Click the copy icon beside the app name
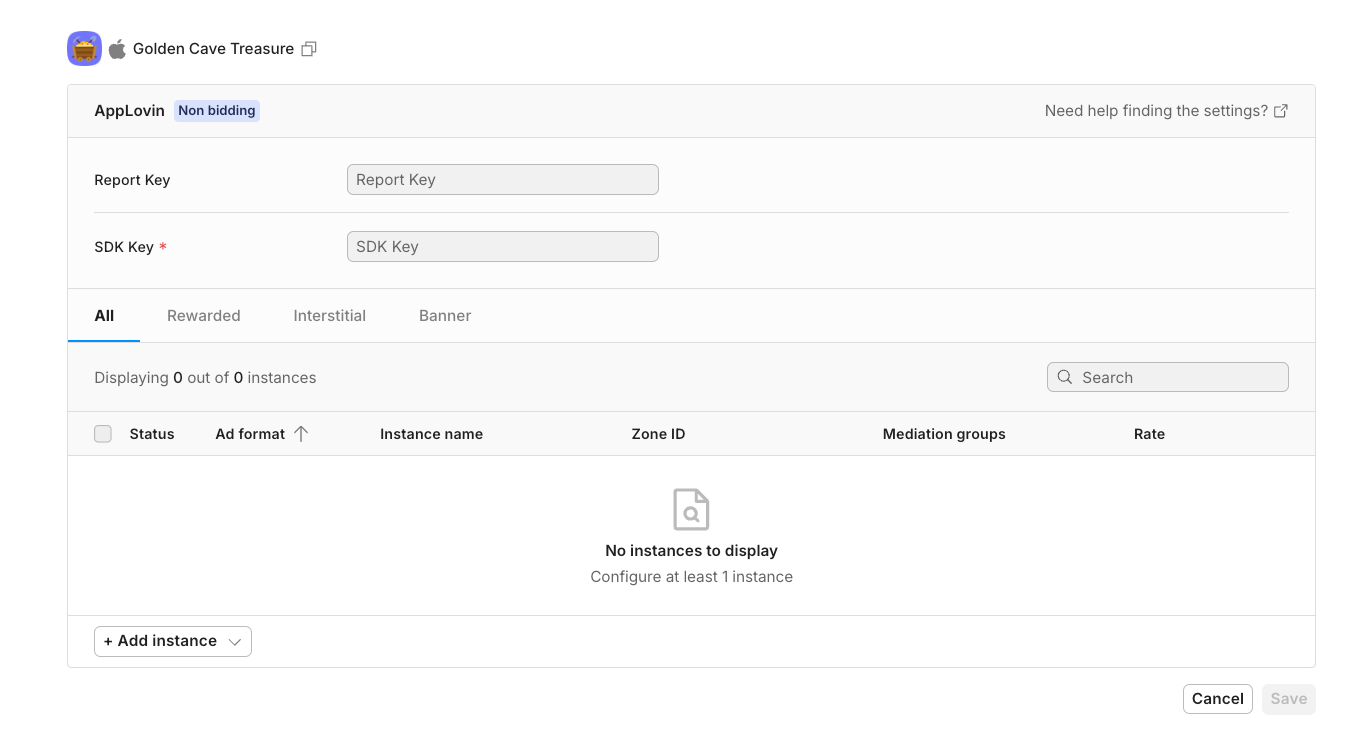 309,49
